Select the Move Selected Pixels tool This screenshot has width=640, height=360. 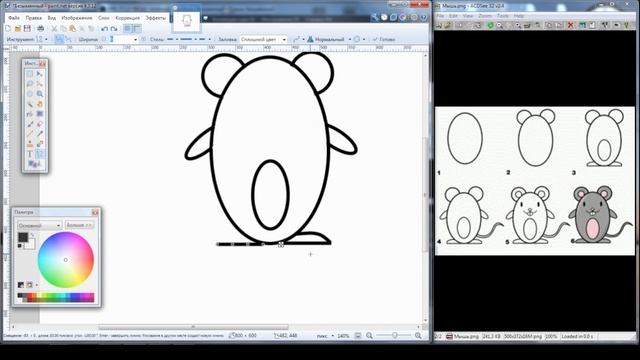pos(40,74)
